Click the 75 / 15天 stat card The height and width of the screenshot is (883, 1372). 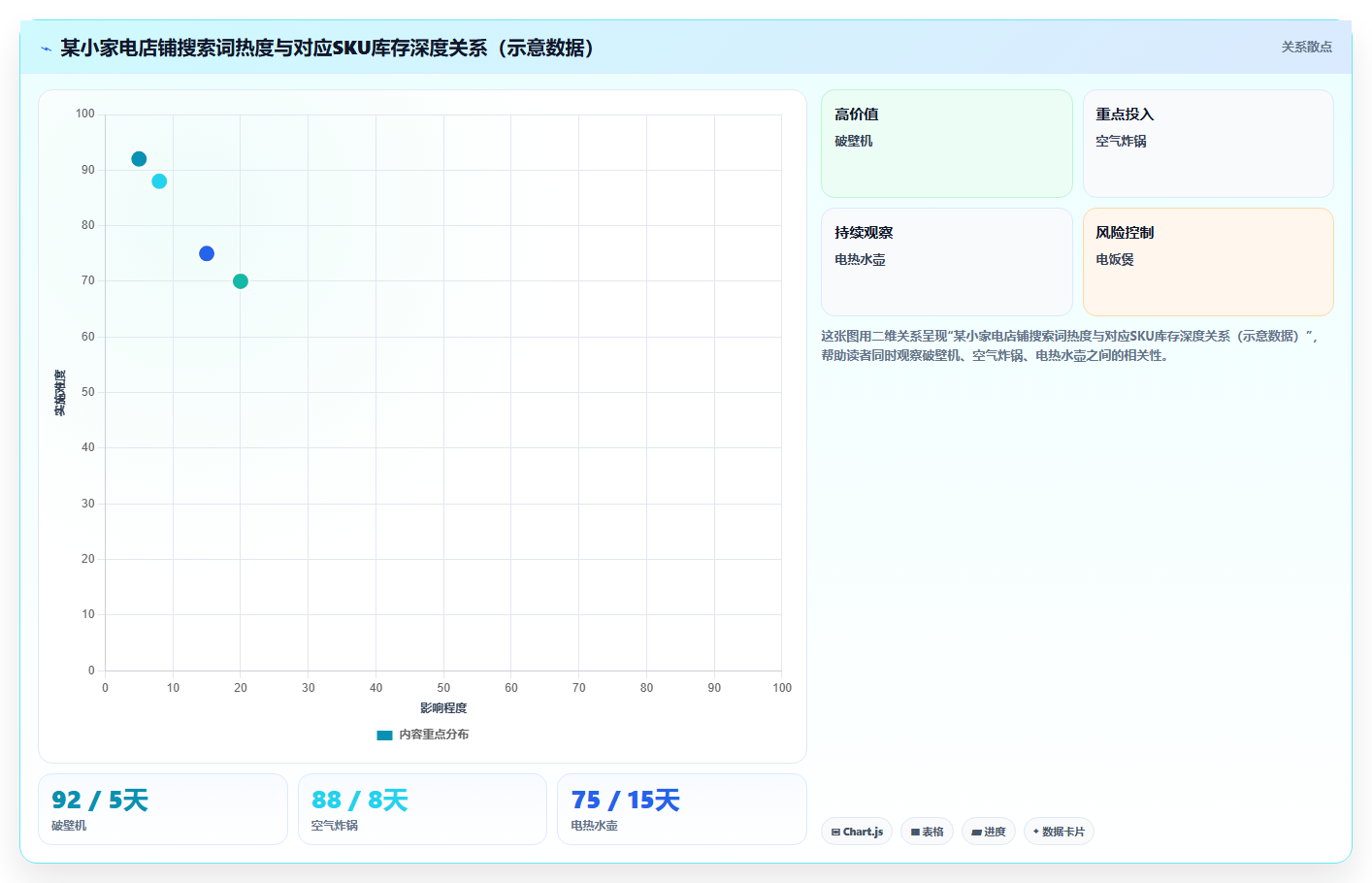coord(682,809)
